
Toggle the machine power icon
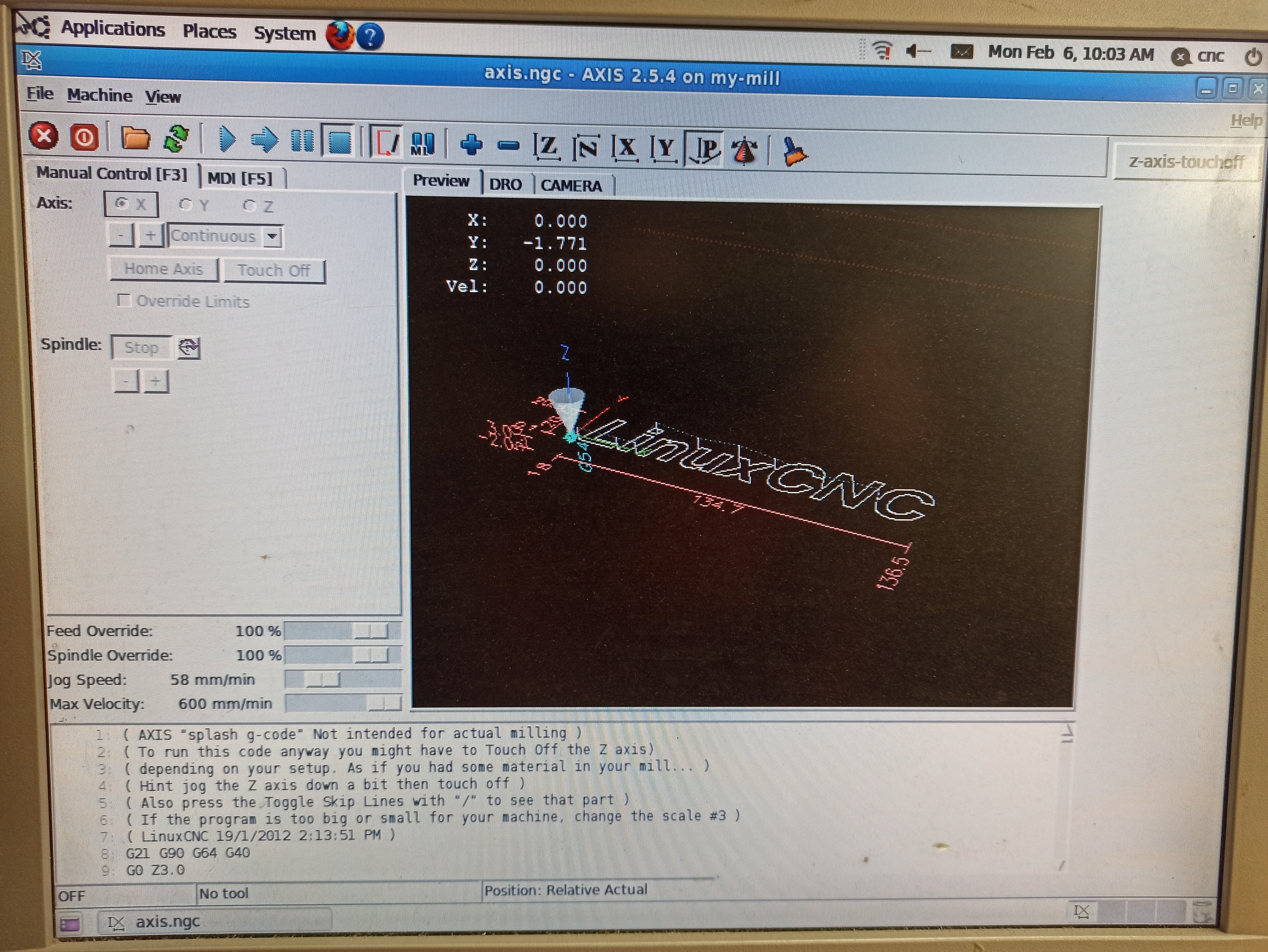click(x=84, y=138)
